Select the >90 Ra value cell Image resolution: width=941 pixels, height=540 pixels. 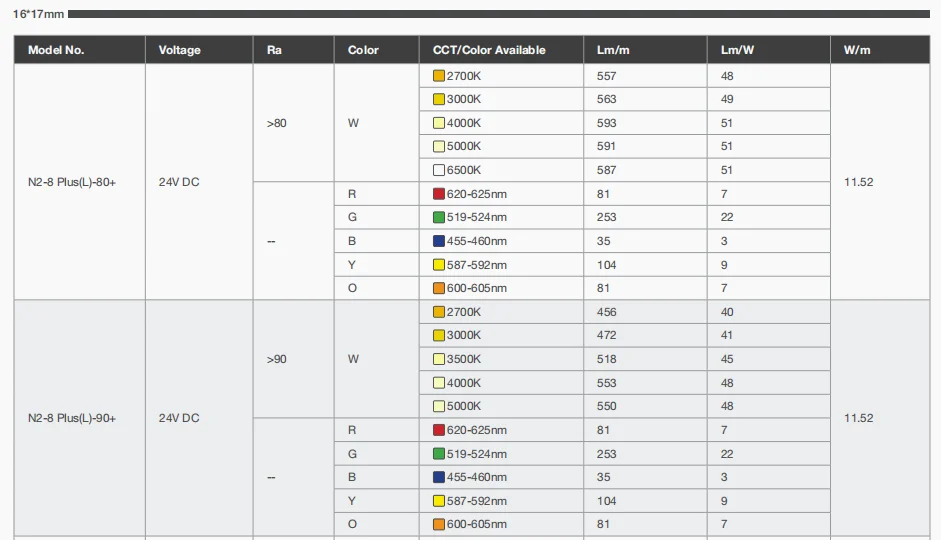(x=277, y=359)
